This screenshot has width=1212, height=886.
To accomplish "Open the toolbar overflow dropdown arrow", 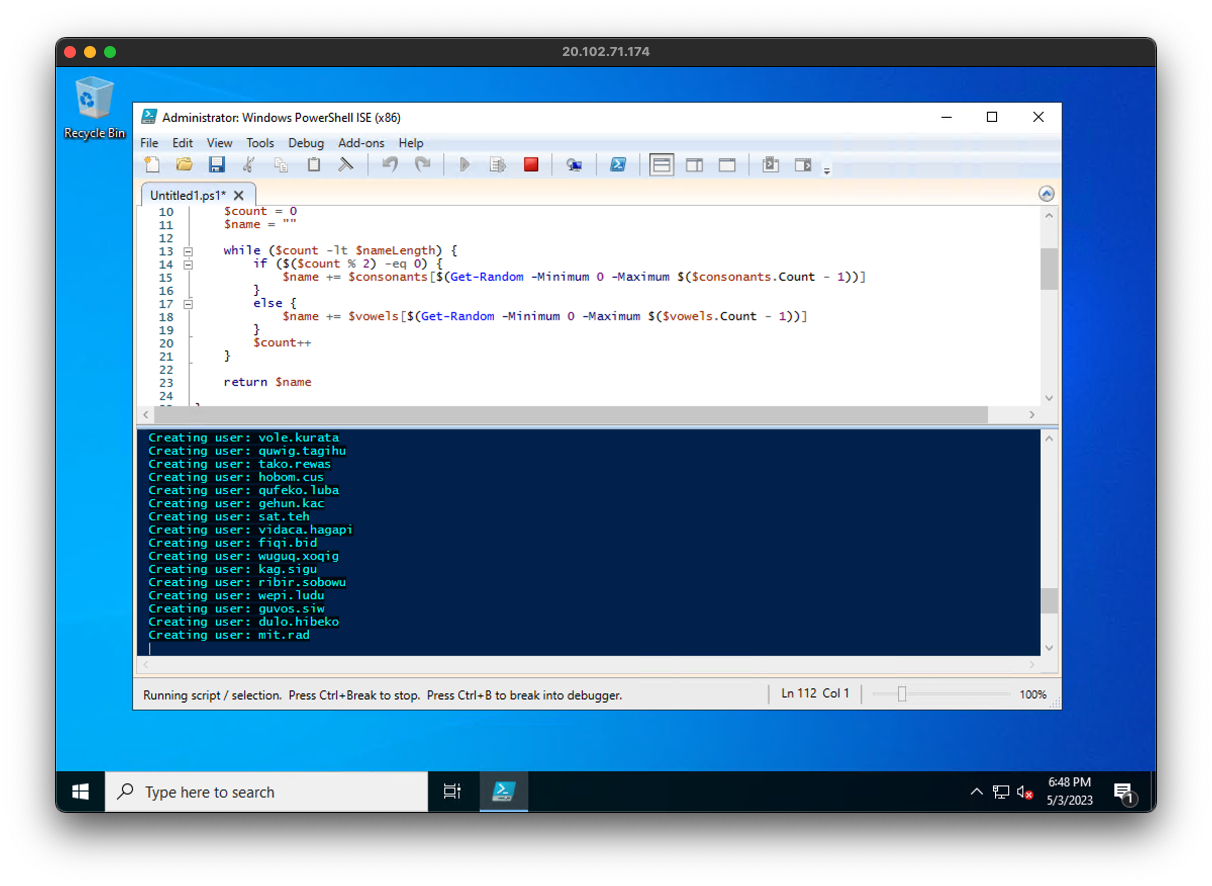I will (827, 169).
